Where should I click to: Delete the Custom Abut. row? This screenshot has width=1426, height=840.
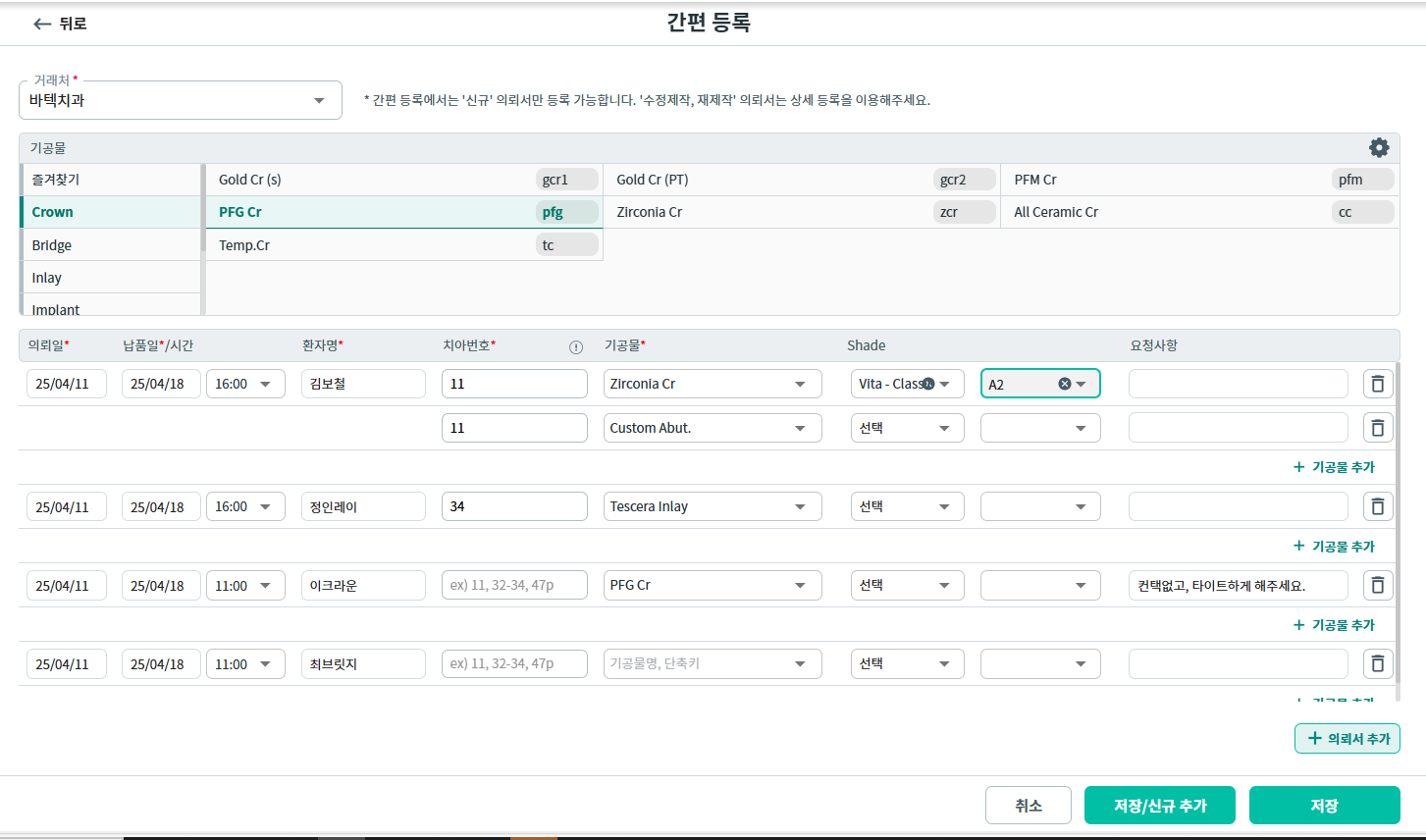click(1378, 428)
